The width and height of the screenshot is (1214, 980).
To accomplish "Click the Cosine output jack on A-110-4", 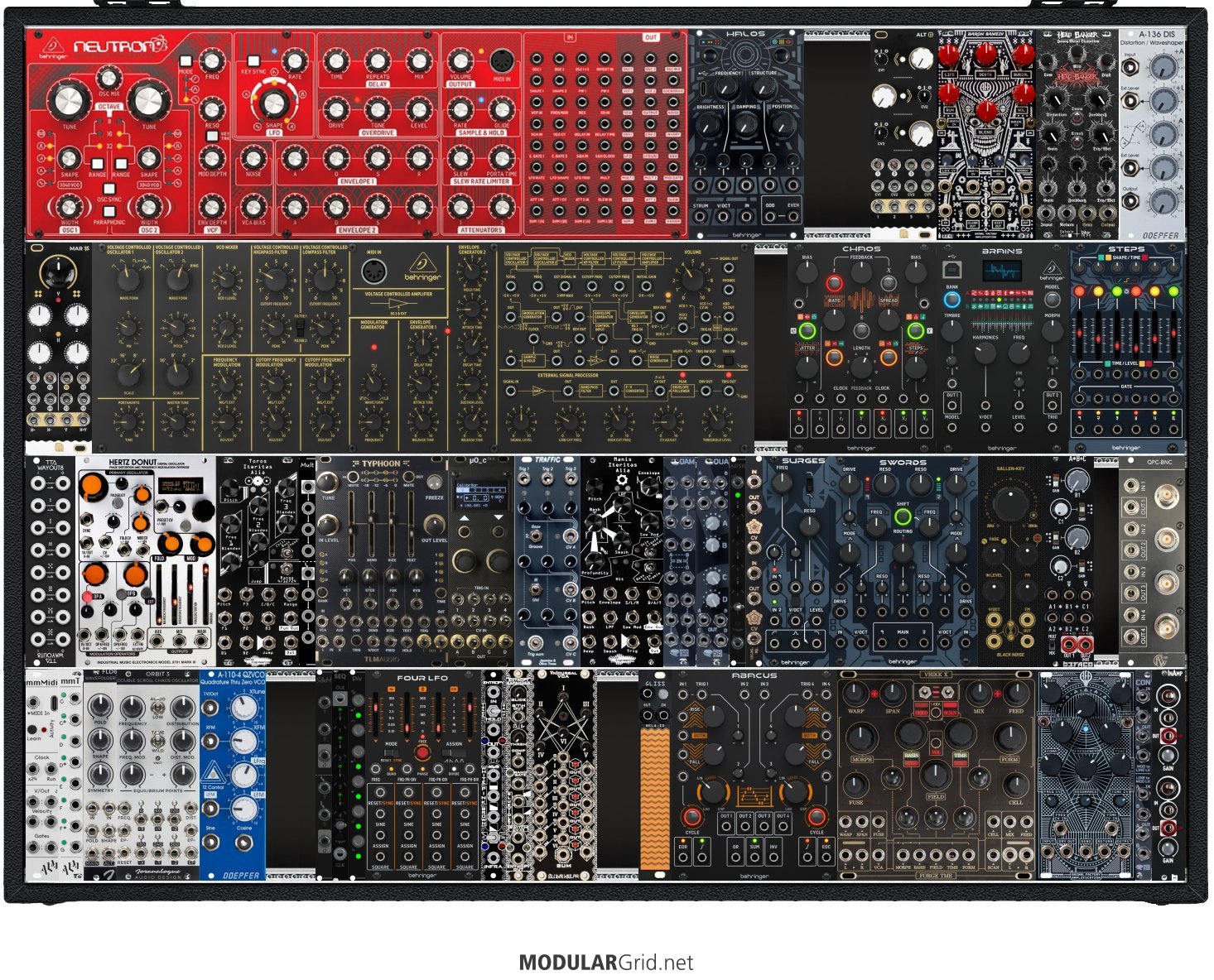I will click(x=243, y=843).
